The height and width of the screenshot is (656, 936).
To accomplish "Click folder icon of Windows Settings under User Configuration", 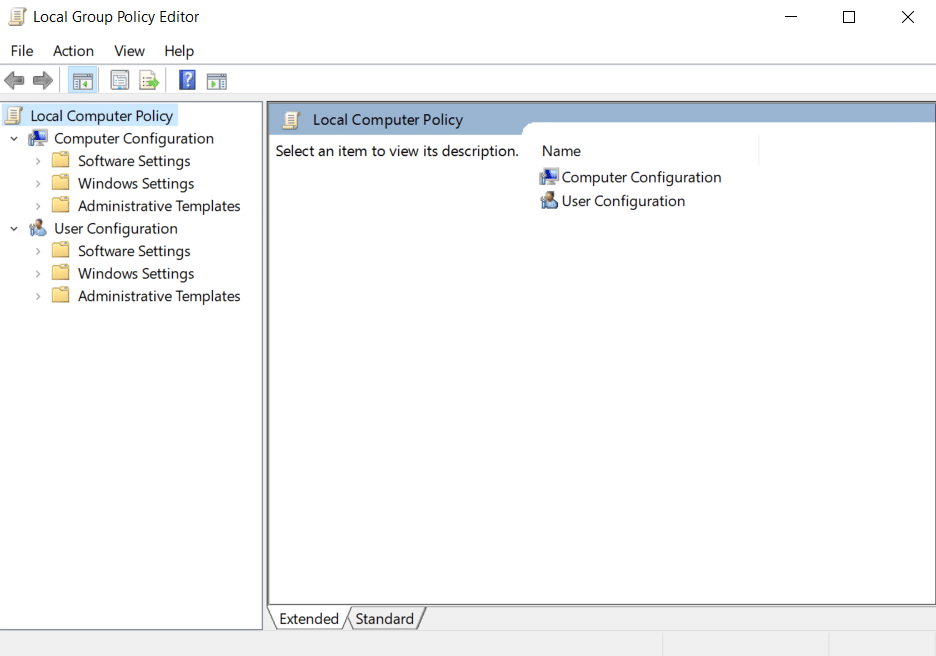I will pos(60,273).
